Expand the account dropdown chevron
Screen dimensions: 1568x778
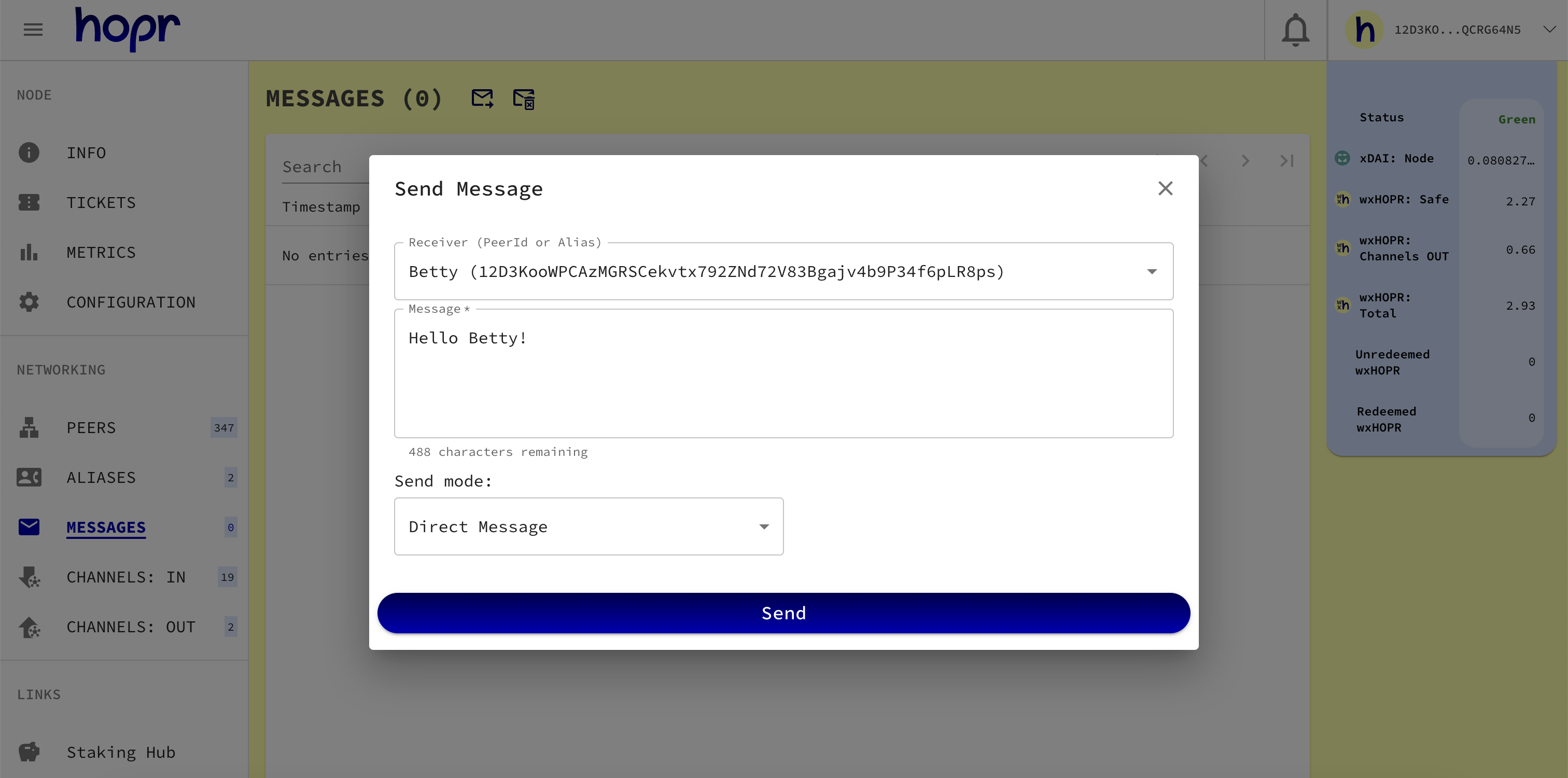tap(1549, 29)
